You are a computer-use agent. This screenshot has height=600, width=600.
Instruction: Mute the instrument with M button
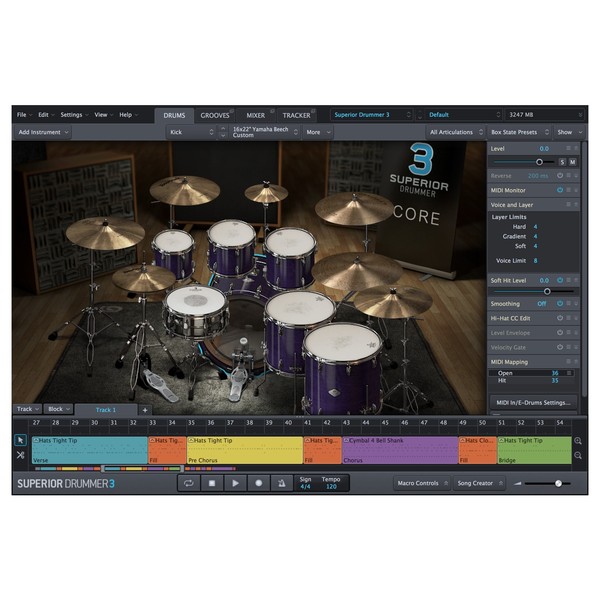point(572,162)
